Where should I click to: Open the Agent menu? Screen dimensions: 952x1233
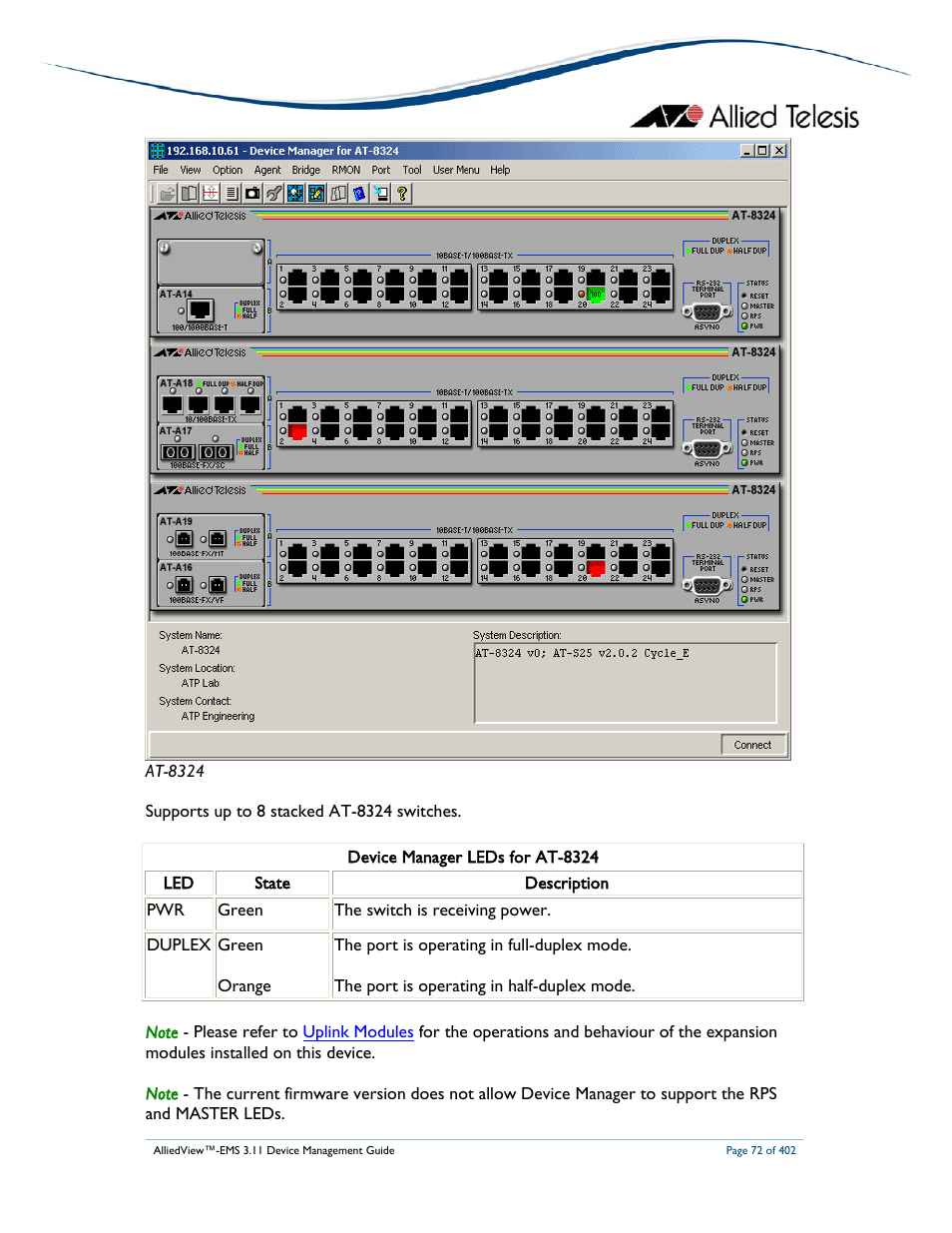[x=267, y=171]
